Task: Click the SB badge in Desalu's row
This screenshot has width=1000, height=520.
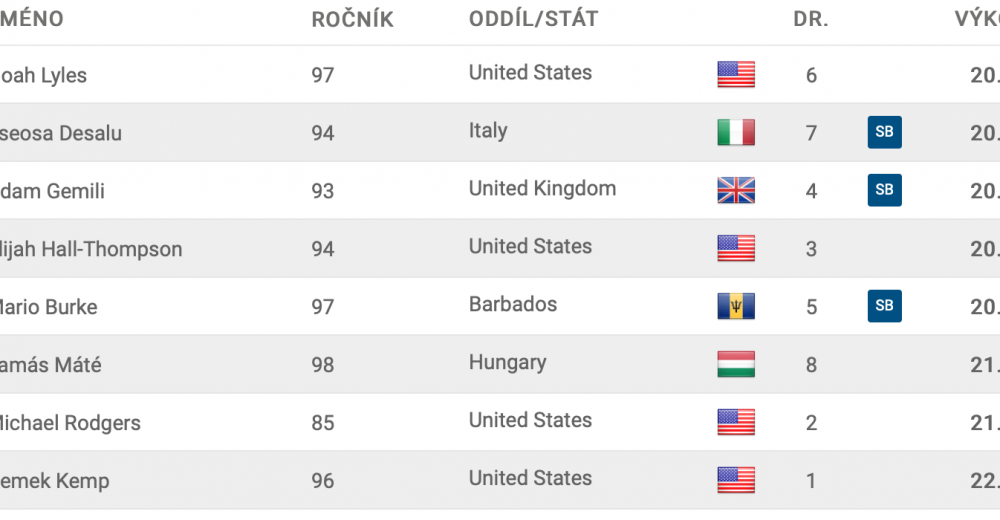Action: point(885,132)
